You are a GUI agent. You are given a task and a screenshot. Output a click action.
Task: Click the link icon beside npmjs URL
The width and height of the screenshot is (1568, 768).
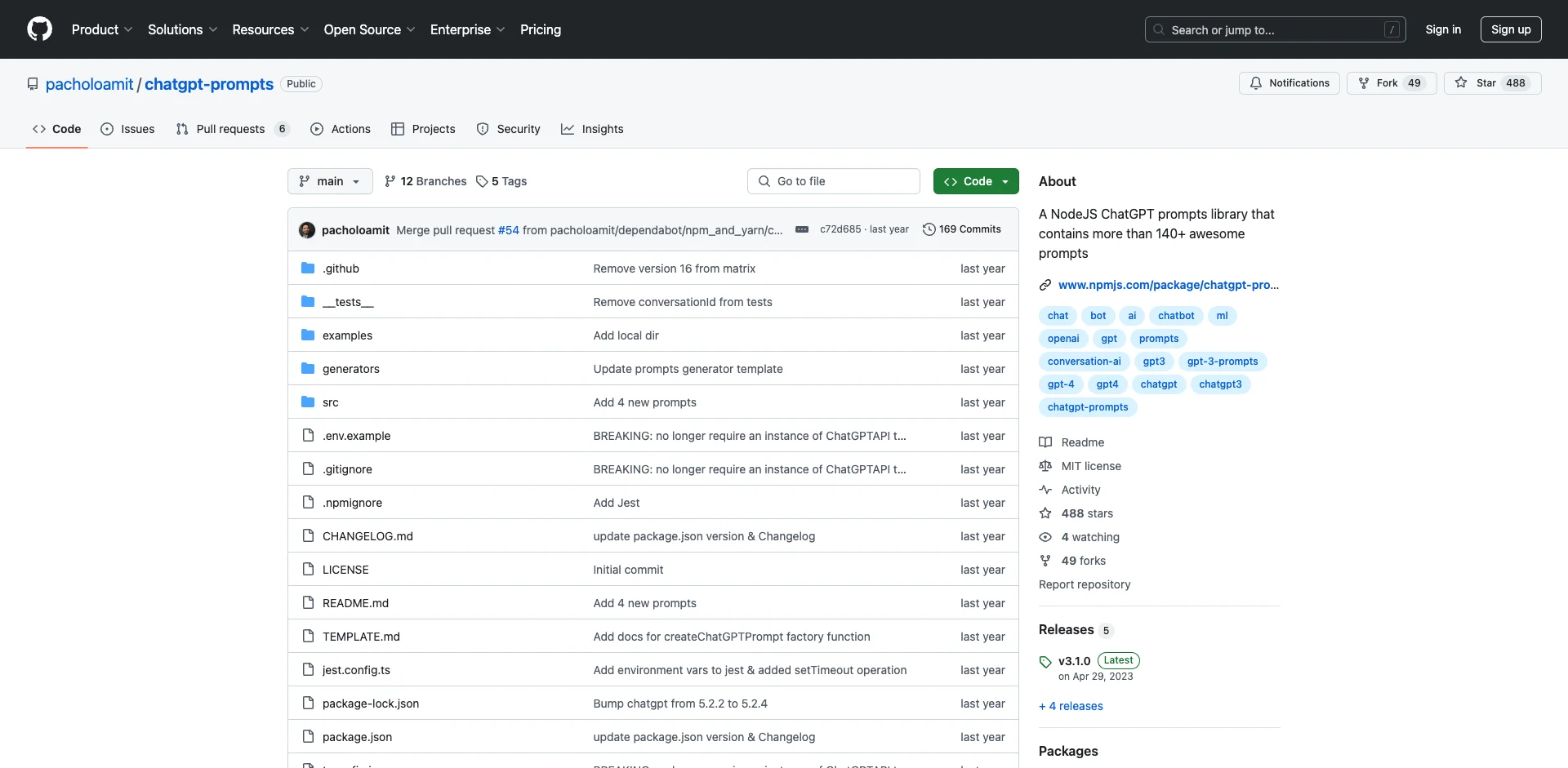(x=1045, y=285)
